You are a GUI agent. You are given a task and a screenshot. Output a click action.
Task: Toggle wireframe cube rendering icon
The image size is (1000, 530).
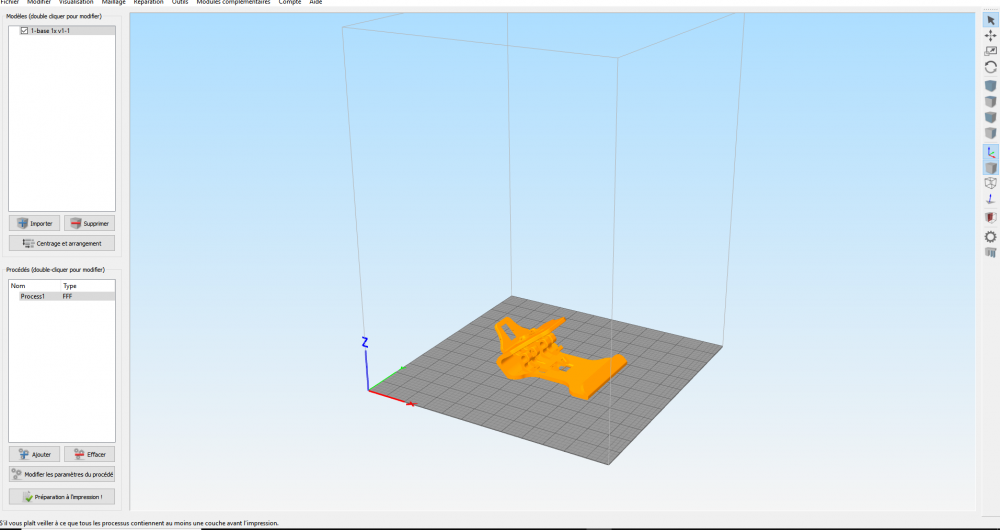click(x=990, y=183)
